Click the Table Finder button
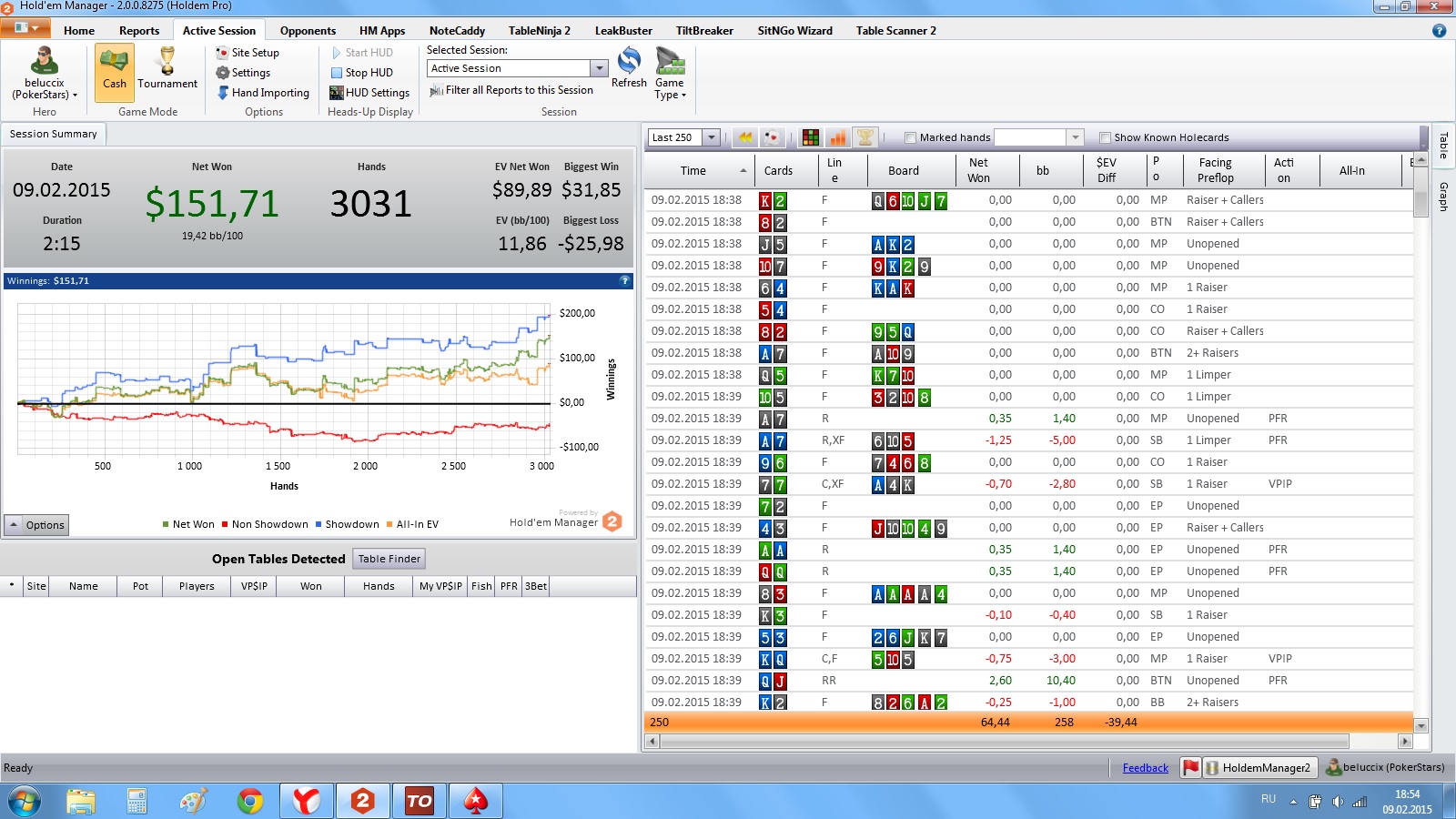Viewport: 1456px width, 819px height. point(389,559)
